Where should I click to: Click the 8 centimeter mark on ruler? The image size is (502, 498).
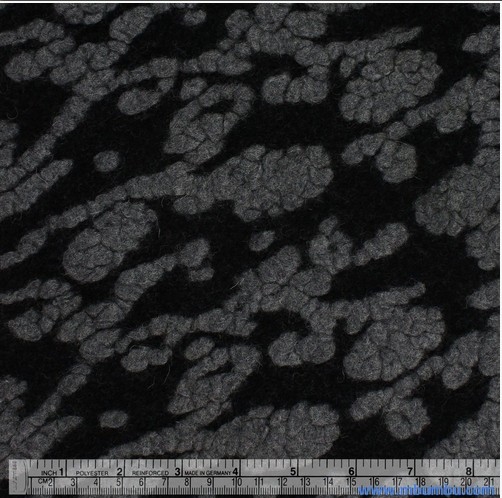(187, 482)
